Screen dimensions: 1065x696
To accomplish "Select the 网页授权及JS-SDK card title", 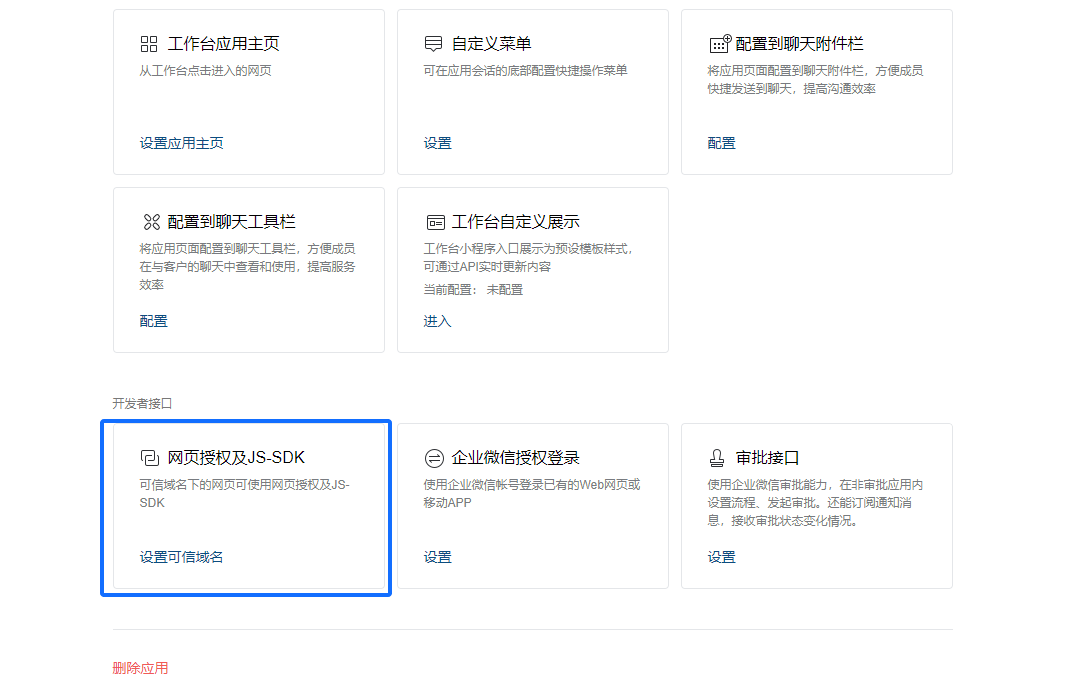I will [236, 458].
